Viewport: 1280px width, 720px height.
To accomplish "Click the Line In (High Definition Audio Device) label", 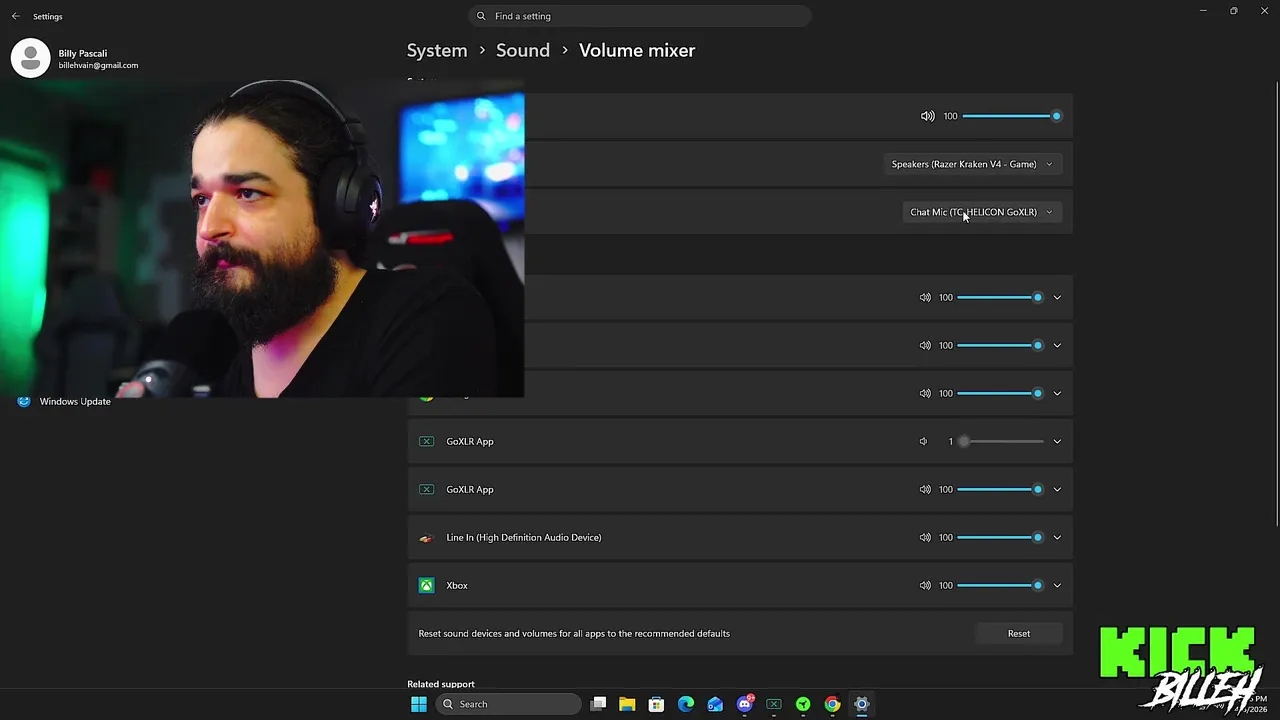I will [524, 537].
